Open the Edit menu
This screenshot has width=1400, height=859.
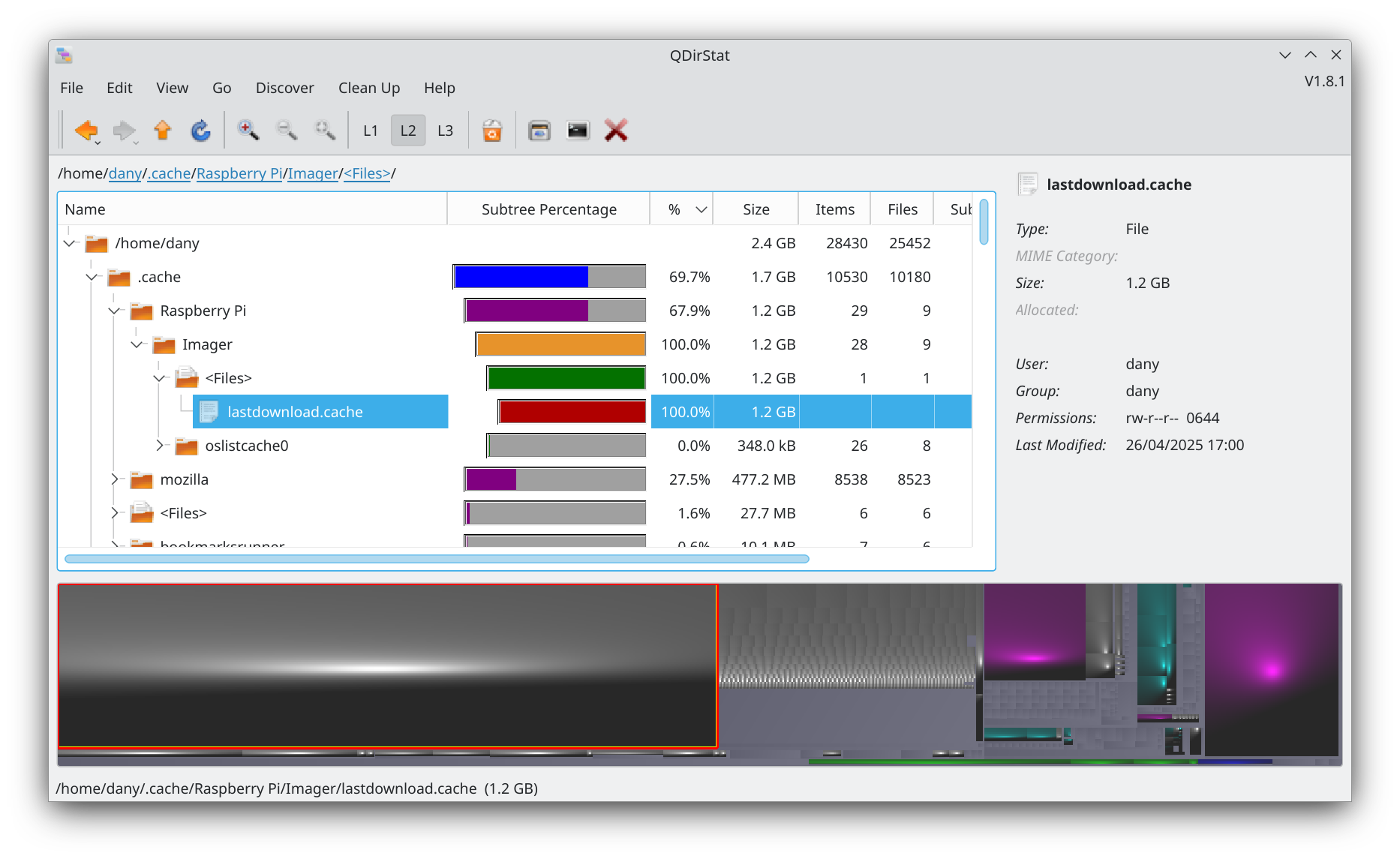pos(119,88)
